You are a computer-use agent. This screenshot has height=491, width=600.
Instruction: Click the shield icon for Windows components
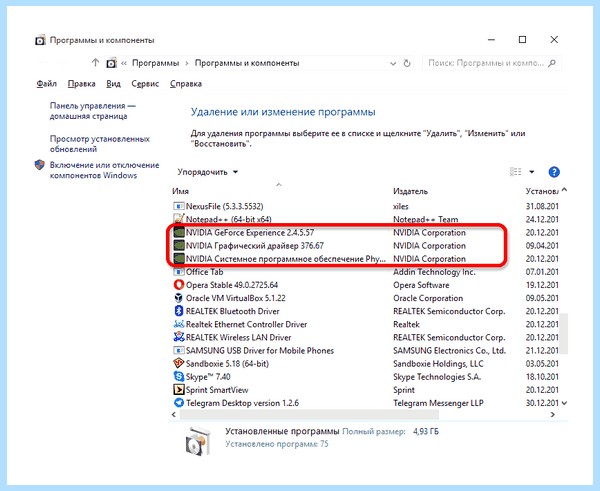tap(39, 165)
